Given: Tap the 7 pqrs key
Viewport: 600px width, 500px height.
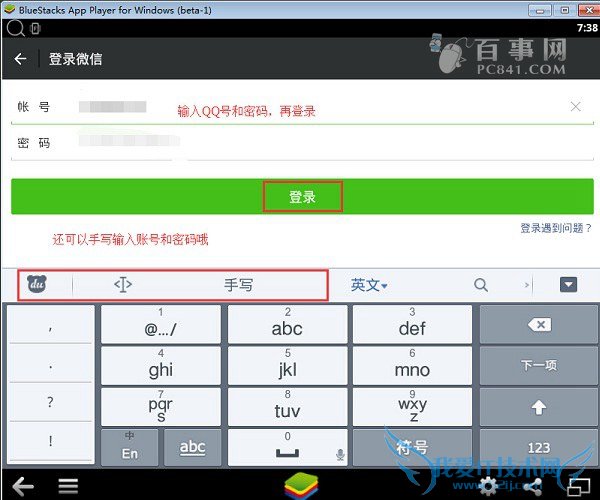Looking at the screenshot, I should [161, 407].
